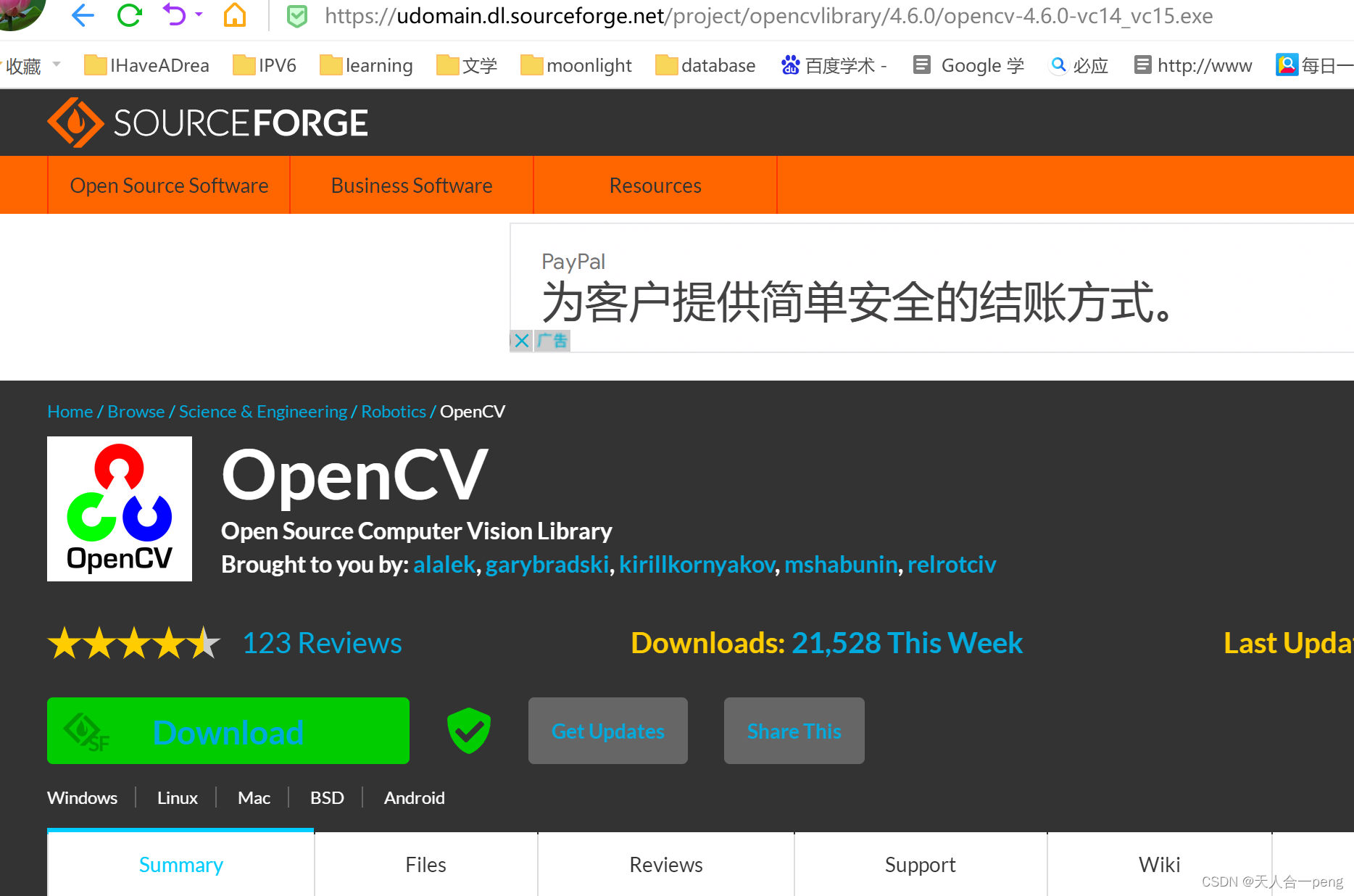Screen dimensions: 1354x896
Task: Expand the 收藏 favorites dropdown arrow
Action: 57,65
